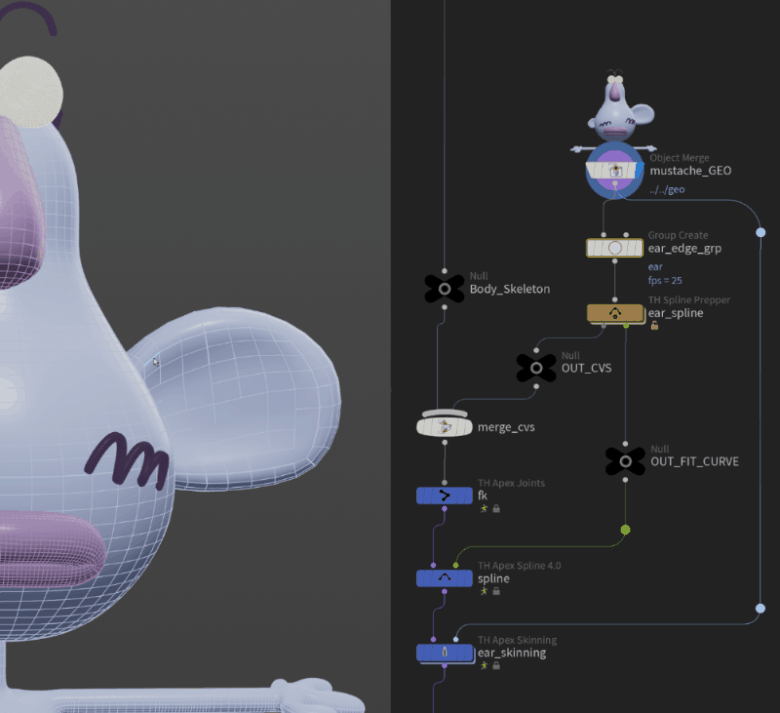The width and height of the screenshot is (780, 713).
Task: Click the ear_skinning Apex Skinning node
Action: tap(444, 652)
